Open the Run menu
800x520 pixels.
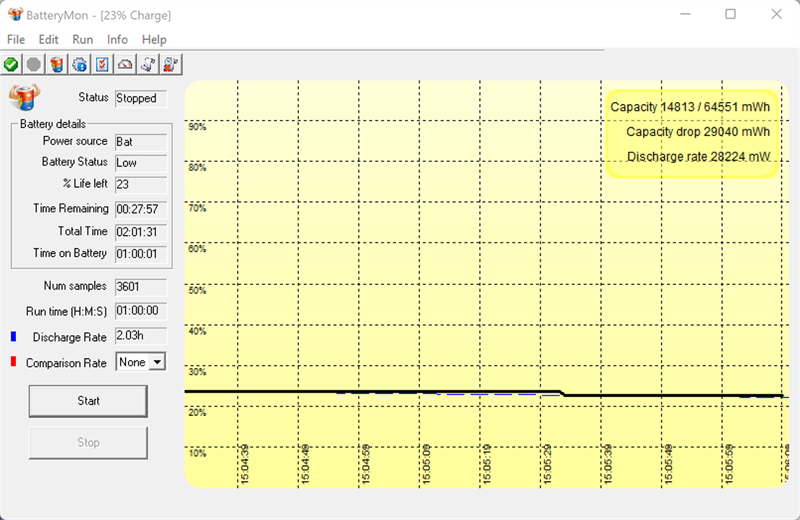coord(83,39)
